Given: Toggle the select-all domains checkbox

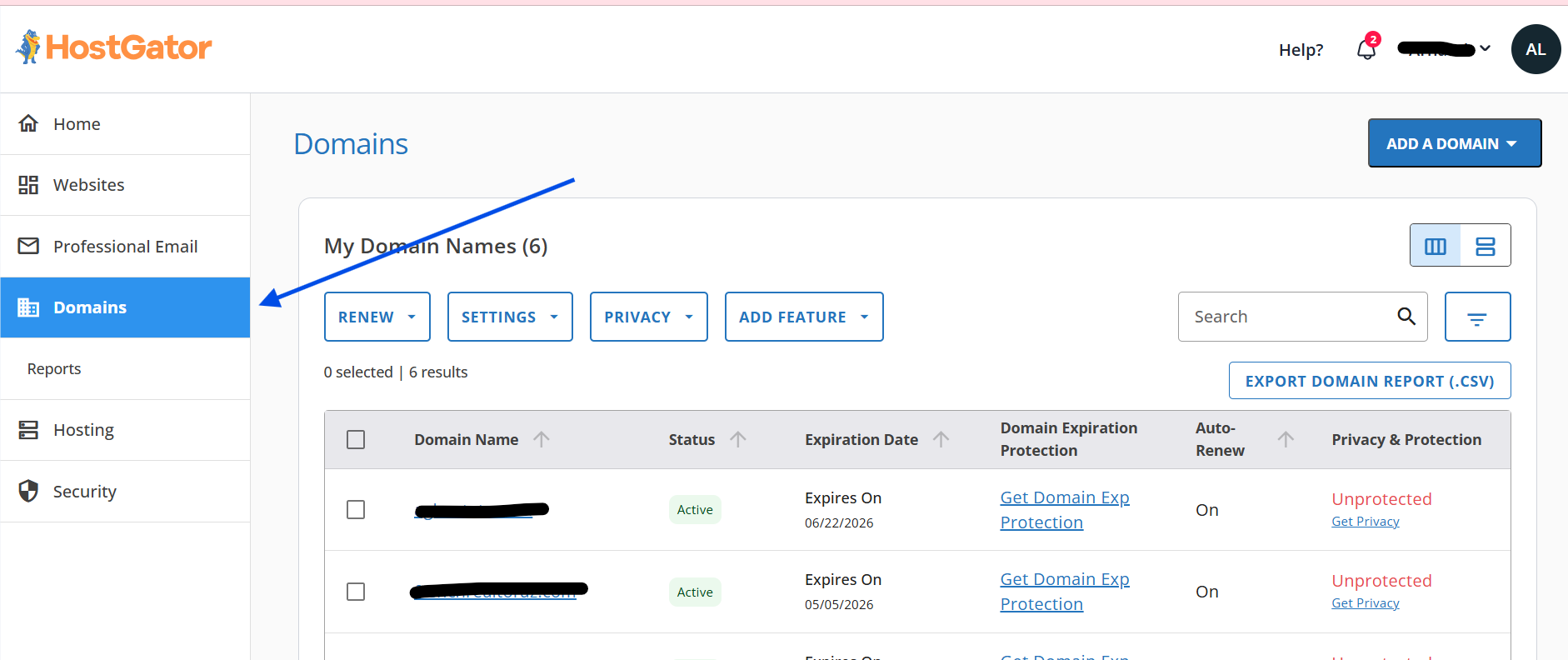Looking at the screenshot, I should coord(356,439).
